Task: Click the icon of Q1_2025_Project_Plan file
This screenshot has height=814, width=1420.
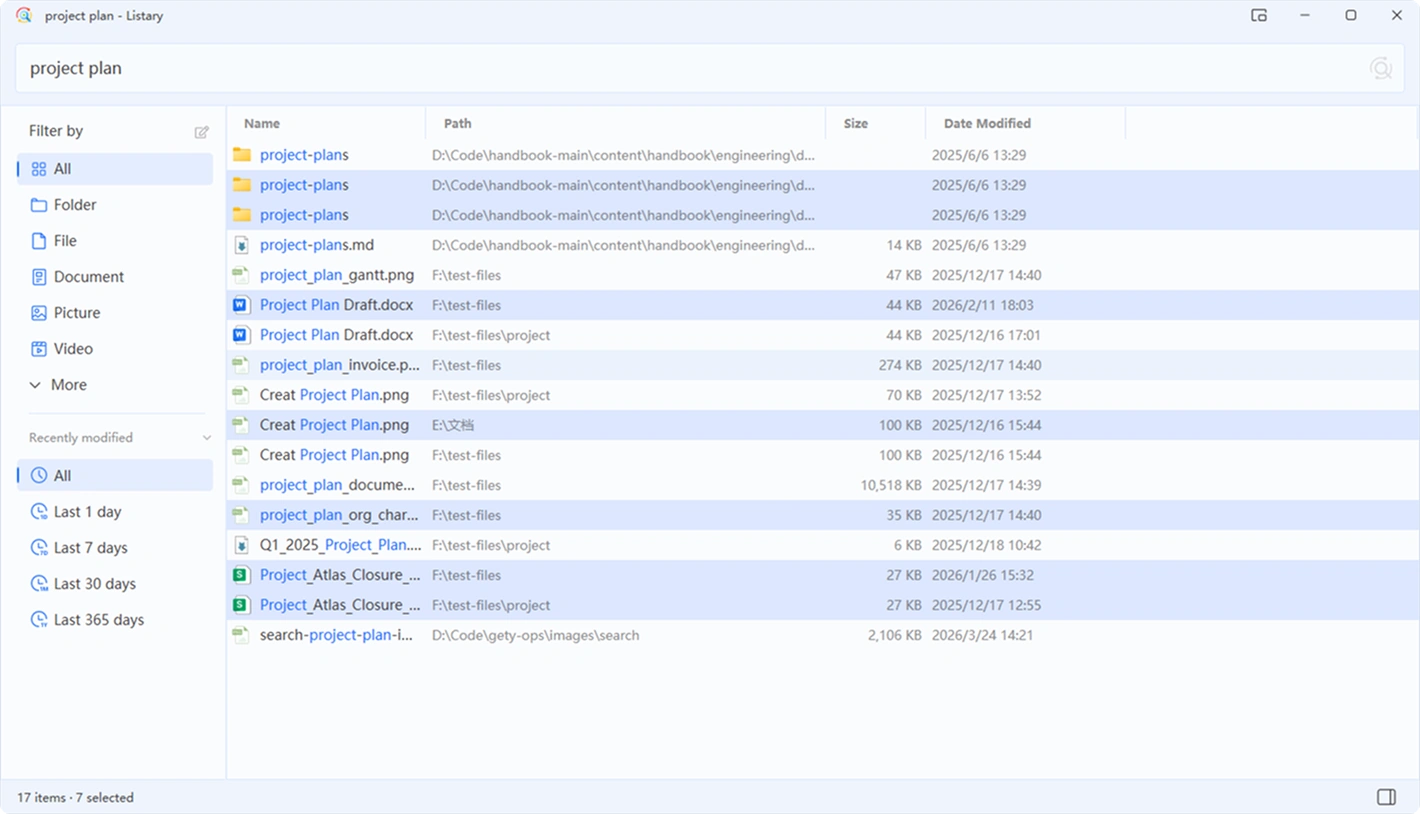Action: [241, 545]
